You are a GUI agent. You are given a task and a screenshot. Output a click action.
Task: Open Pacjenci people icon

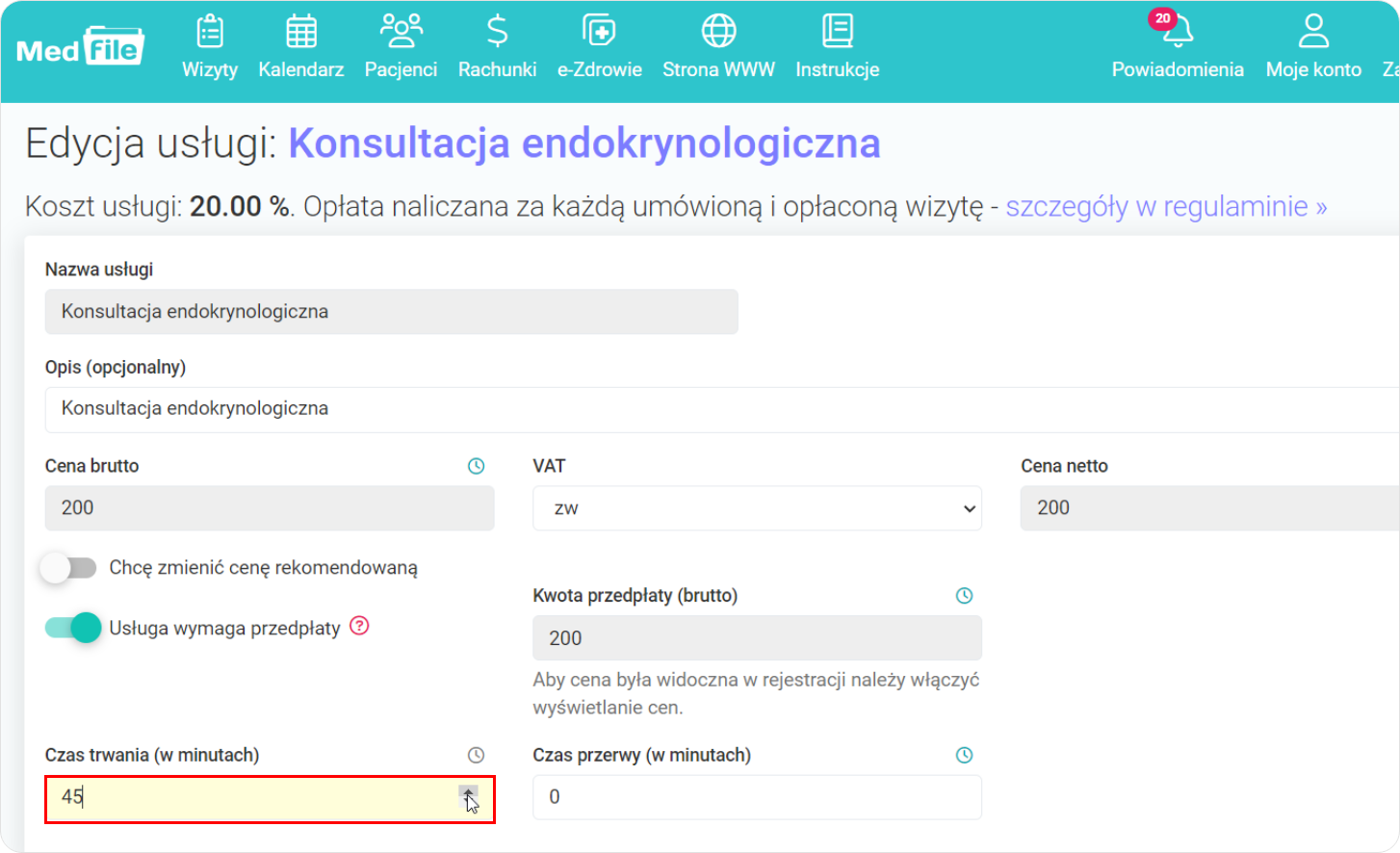pyautogui.click(x=401, y=31)
